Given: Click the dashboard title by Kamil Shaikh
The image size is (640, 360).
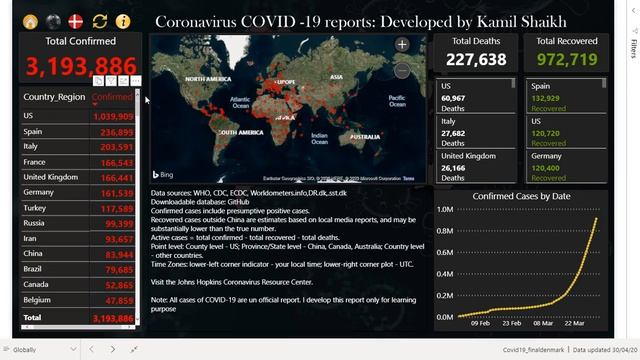Looking at the screenshot, I should [361, 22].
